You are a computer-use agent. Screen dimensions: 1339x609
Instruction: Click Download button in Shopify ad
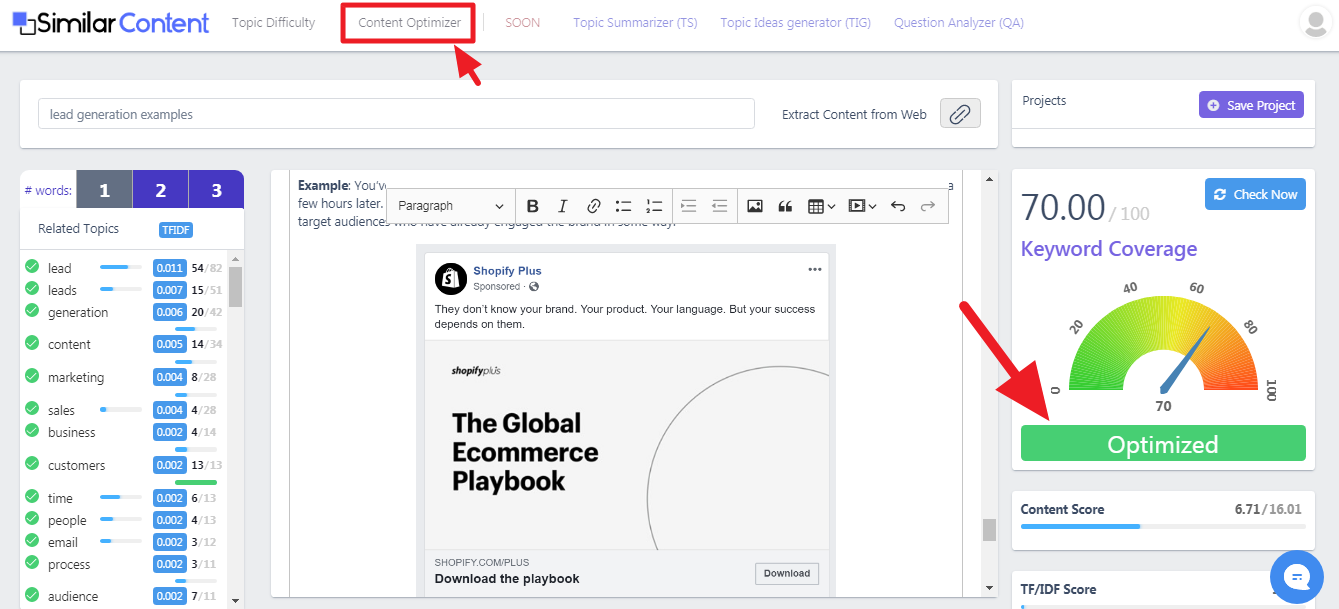[787, 573]
